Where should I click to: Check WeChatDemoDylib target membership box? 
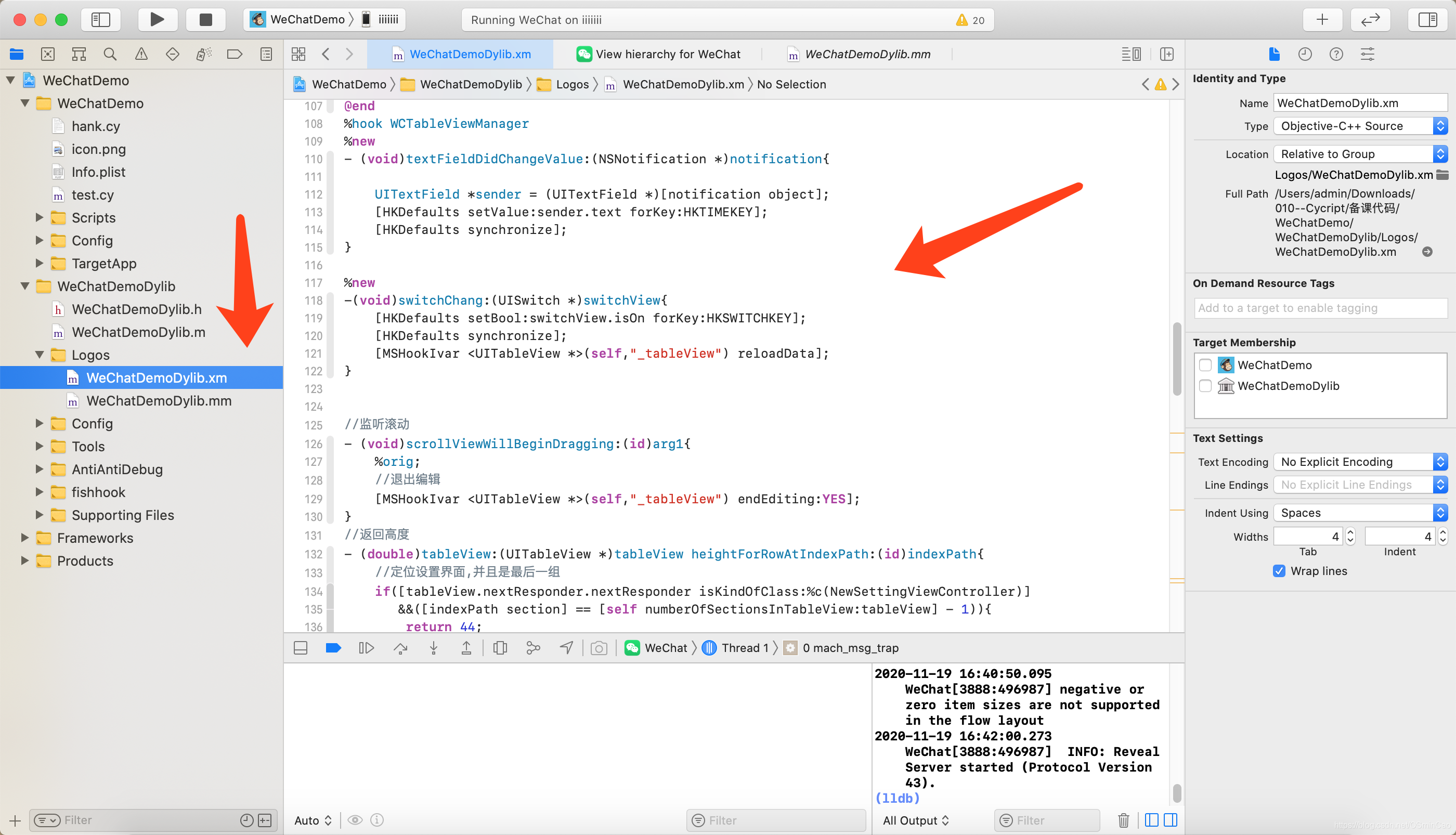tap(1205, 386)
